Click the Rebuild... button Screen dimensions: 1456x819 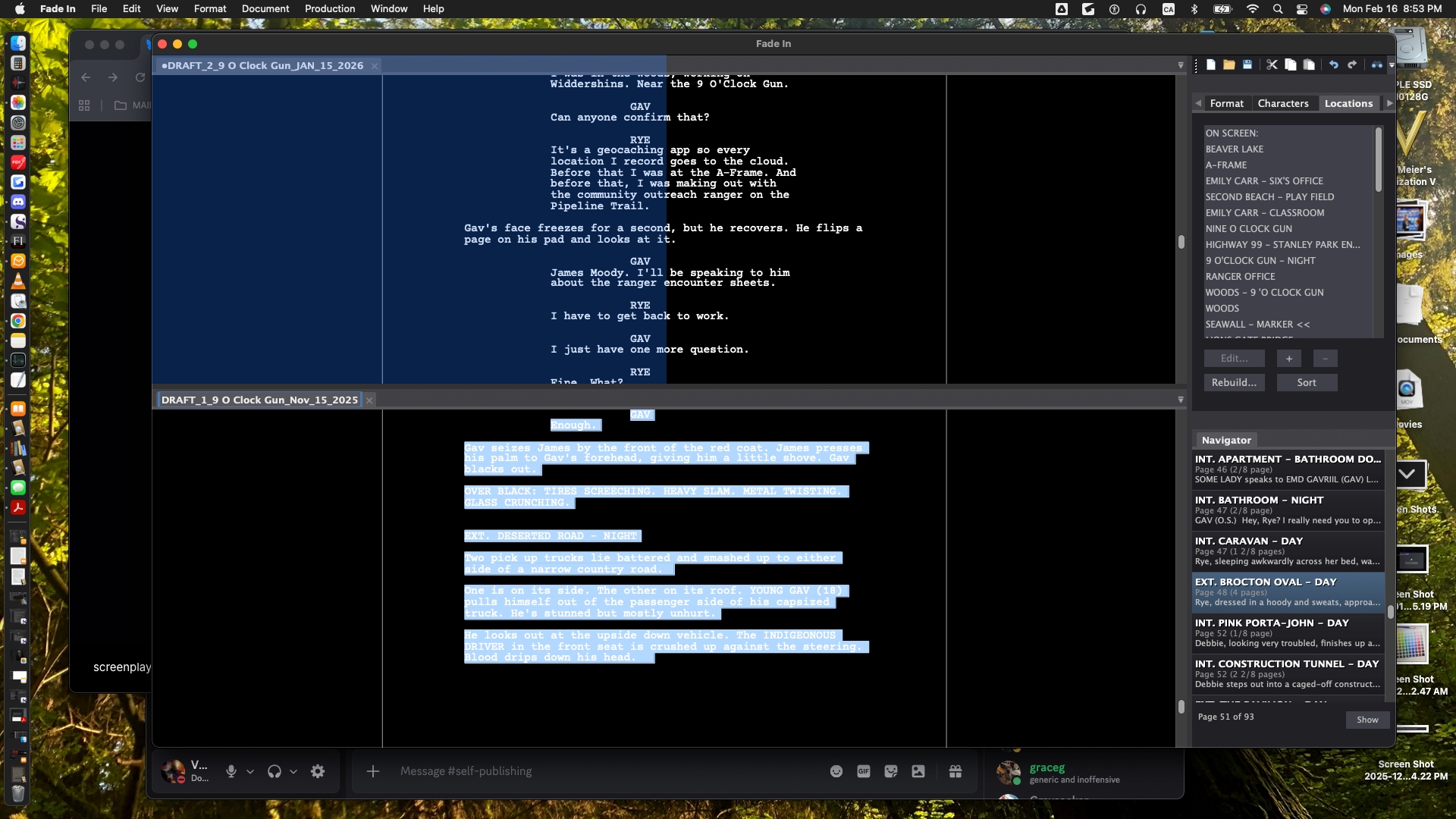[1234, 382]
